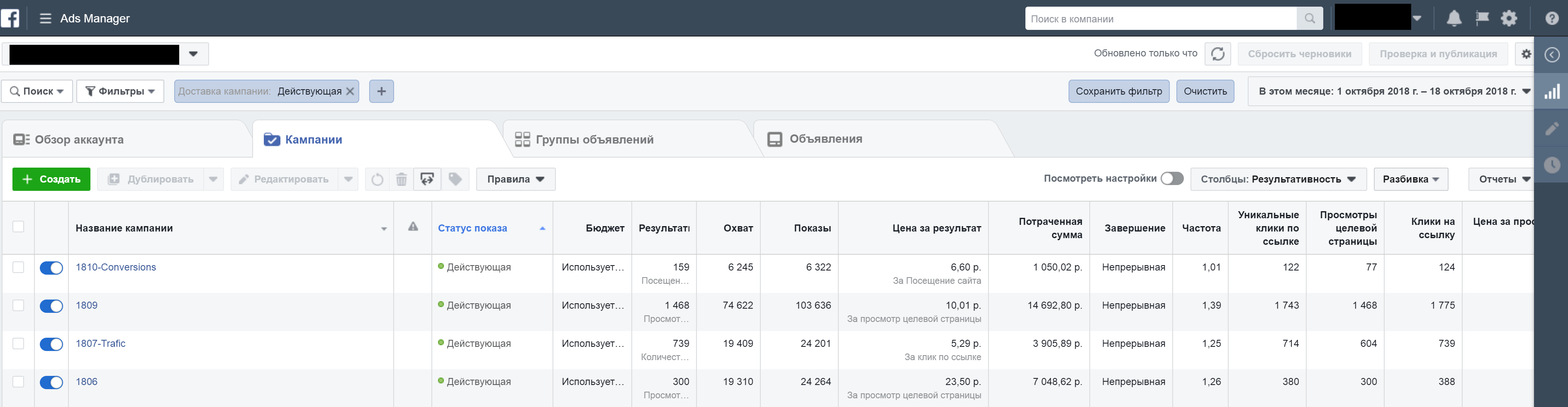Open the profile account dropdown arrow
The width and height of the screenshot is (1568, 407).
[1417, 18]
